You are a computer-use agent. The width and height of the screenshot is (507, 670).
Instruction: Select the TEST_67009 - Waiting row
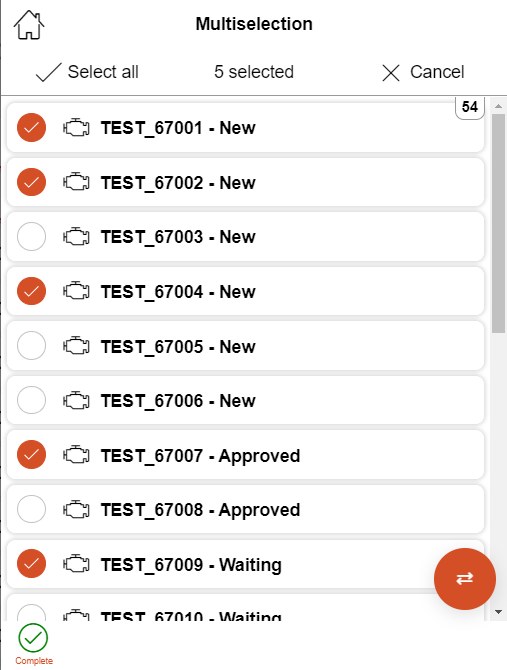point(246,564)
